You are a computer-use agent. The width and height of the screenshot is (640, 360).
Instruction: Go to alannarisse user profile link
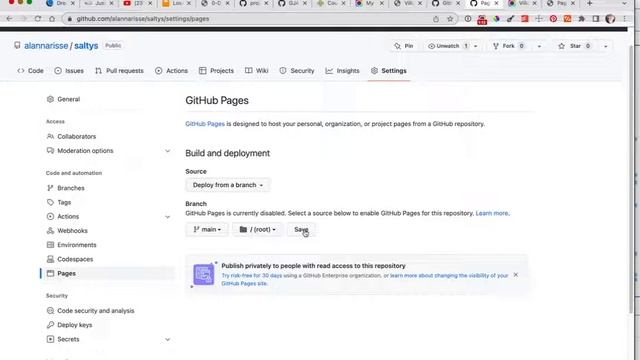[46, 46]
